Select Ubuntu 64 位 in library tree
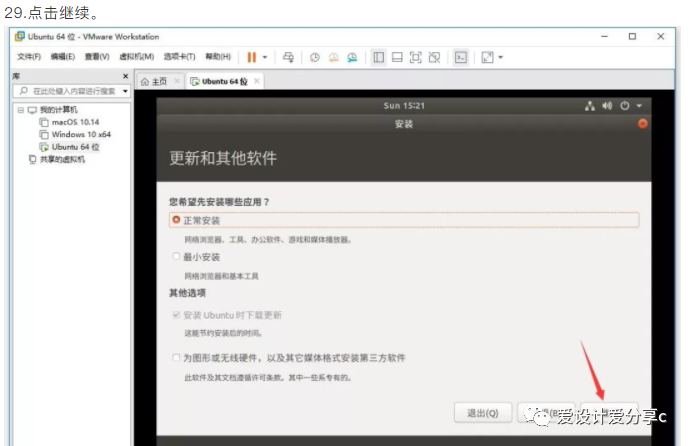Image resolution: width=689 pixels, height=446 pixels. tap(75, 147)
